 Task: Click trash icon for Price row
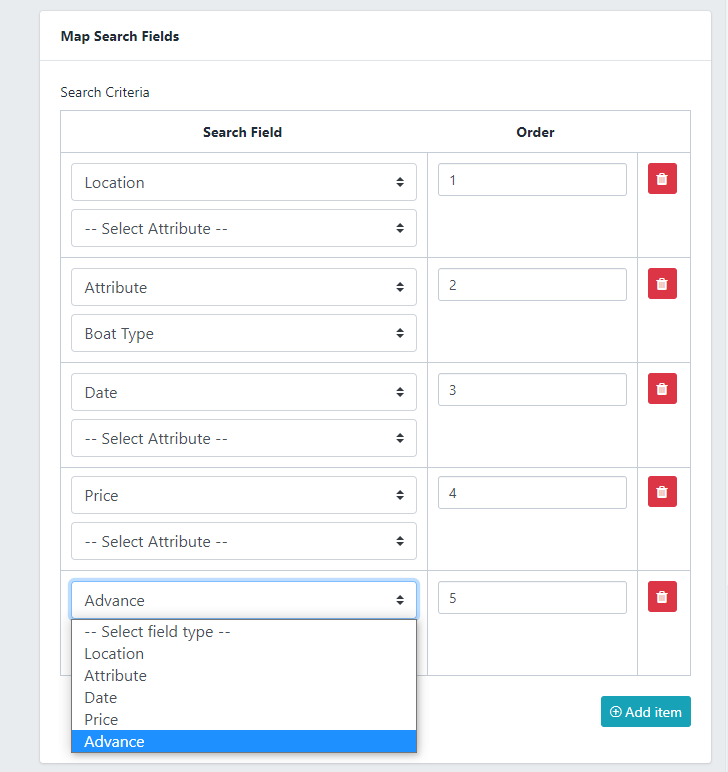(662, 492)
